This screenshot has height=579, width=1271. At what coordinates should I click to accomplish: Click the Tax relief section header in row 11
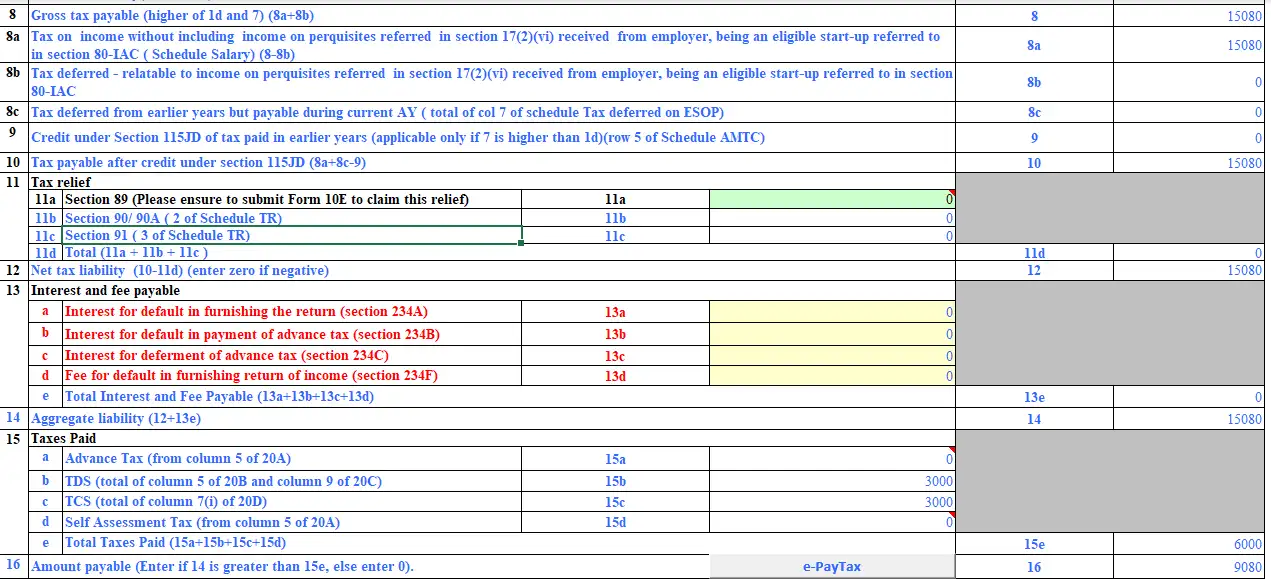click(x=60, y=182)
